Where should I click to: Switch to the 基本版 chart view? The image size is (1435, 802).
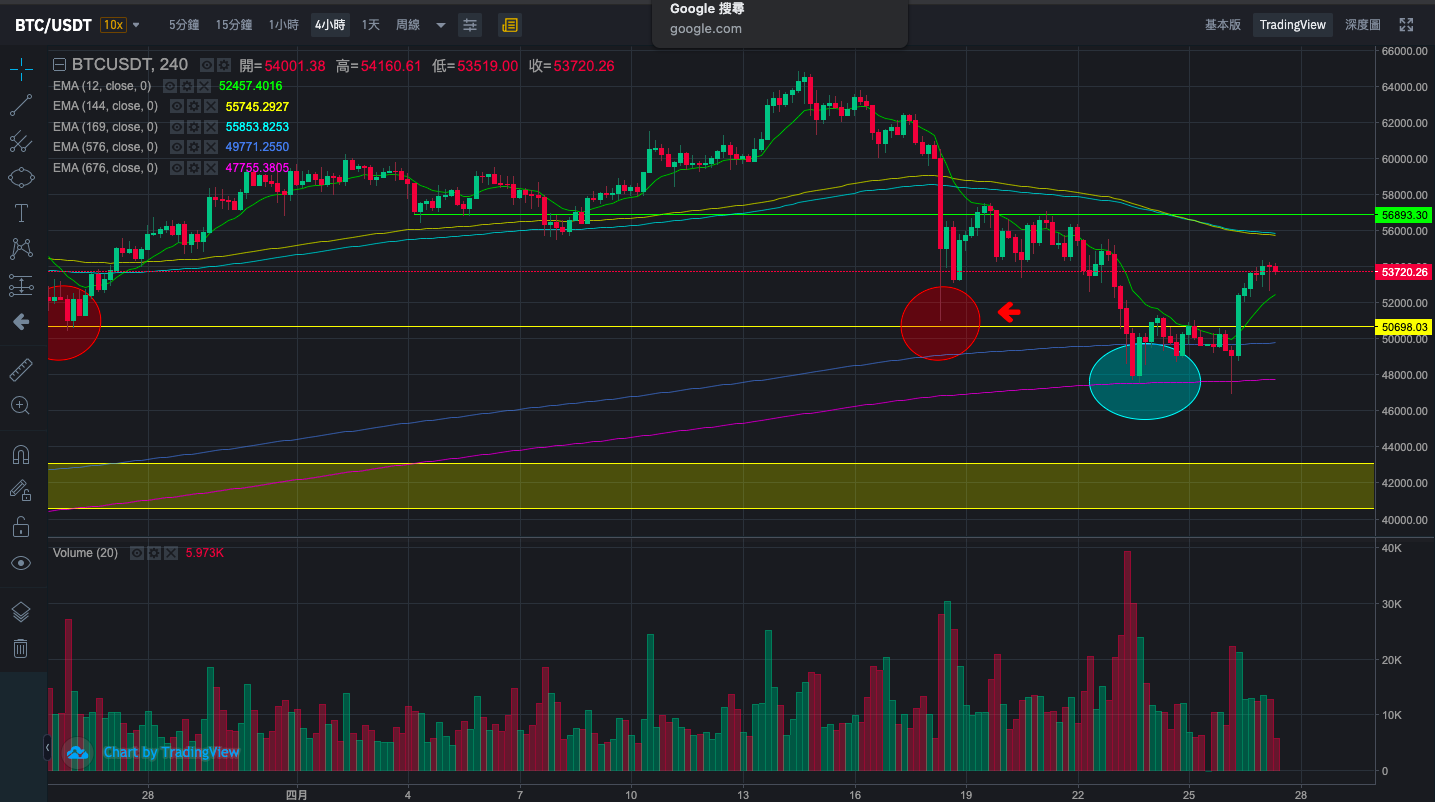[x=1222, y=24]
